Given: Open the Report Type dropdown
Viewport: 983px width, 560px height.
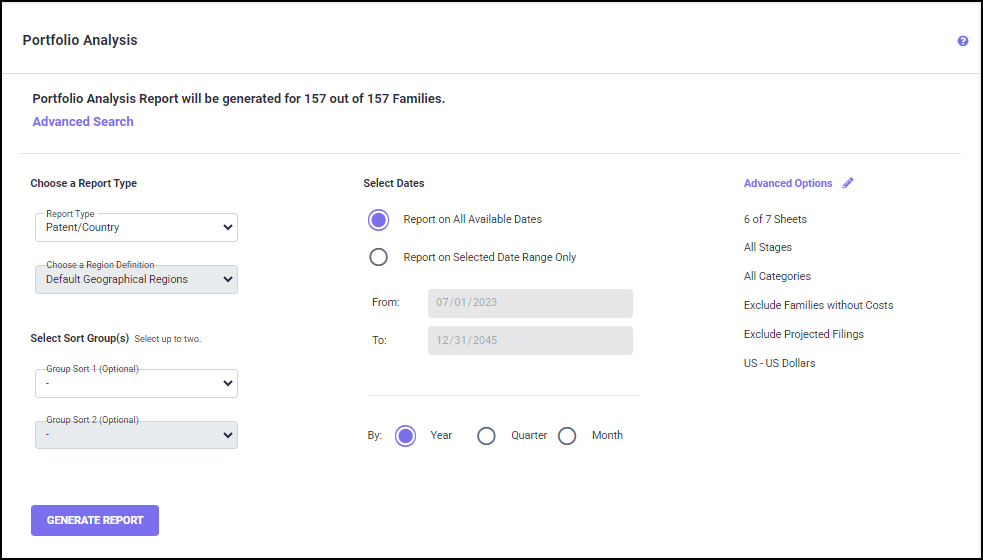Looking at the screenshot, I should [136, 228].
